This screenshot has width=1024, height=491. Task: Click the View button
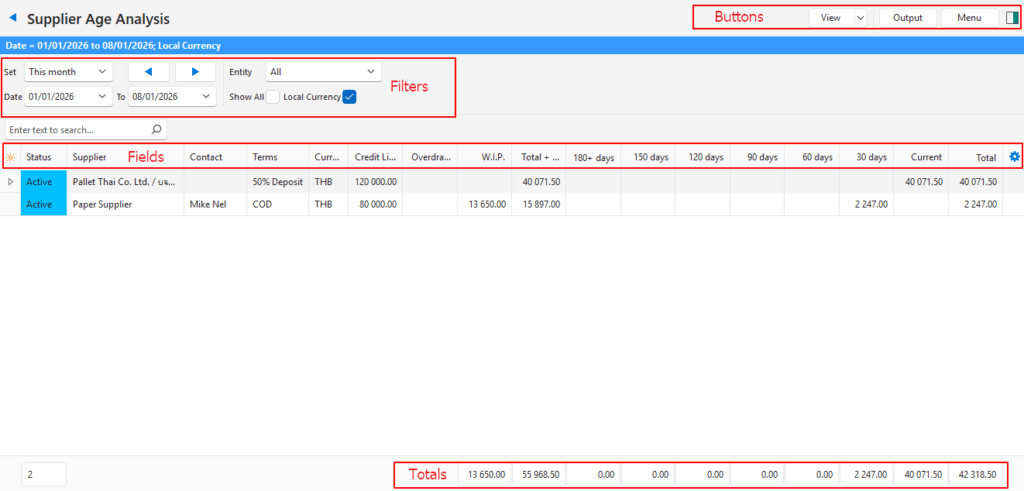(830, 18)
